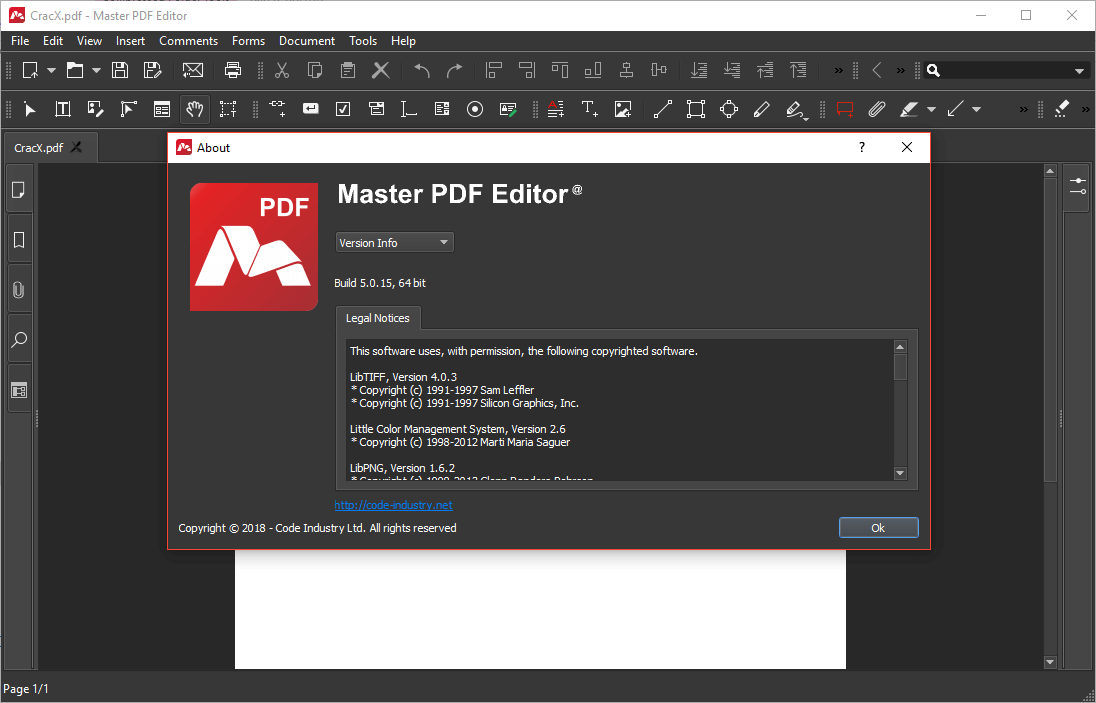Image resolution: width=1096 pixels, height=703 pixels.
Task: Expand the Open folder dropdown arrow
Action: tap(96, 71)
